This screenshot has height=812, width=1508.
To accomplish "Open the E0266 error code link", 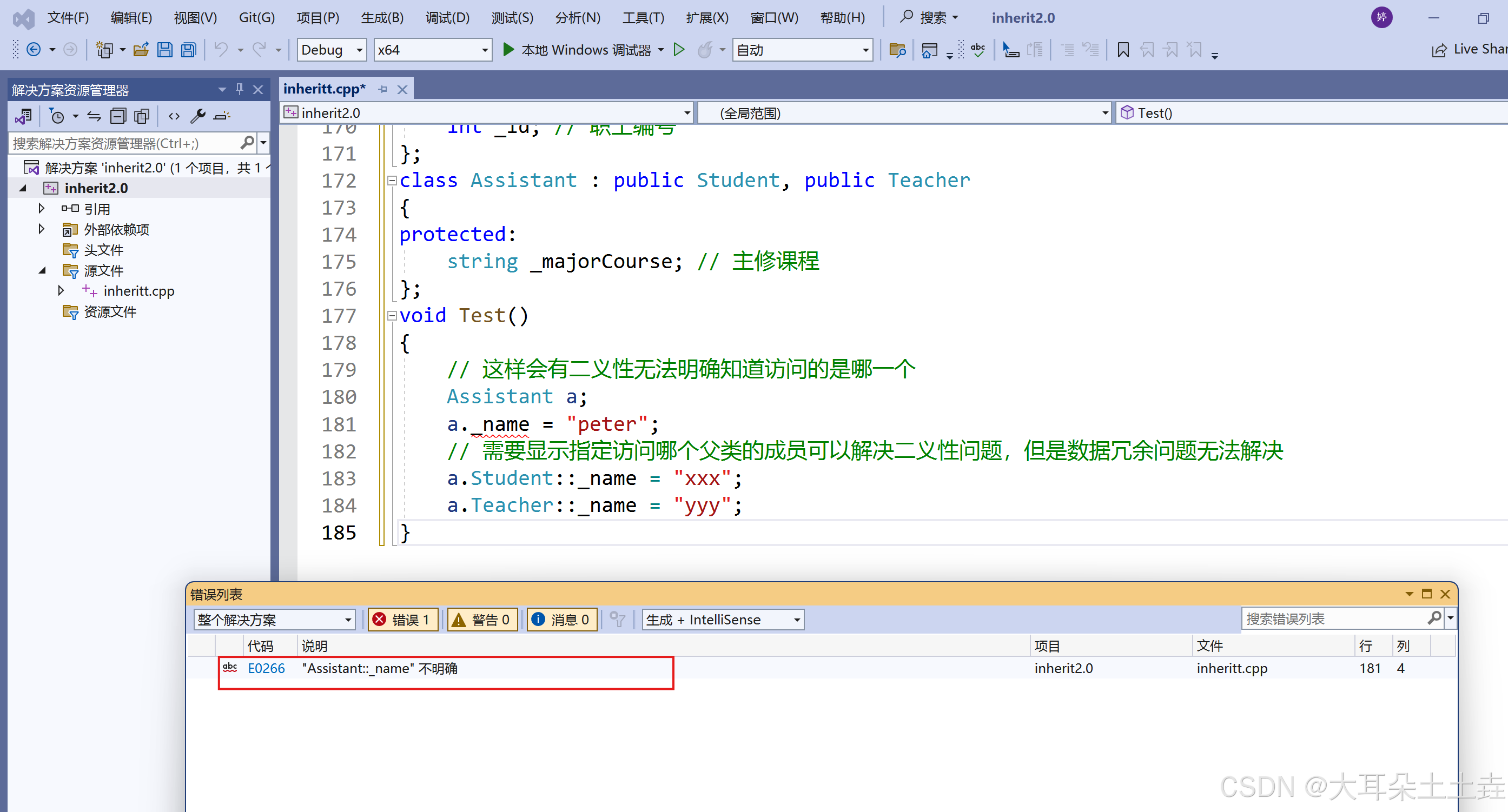I will pos(266,668).
